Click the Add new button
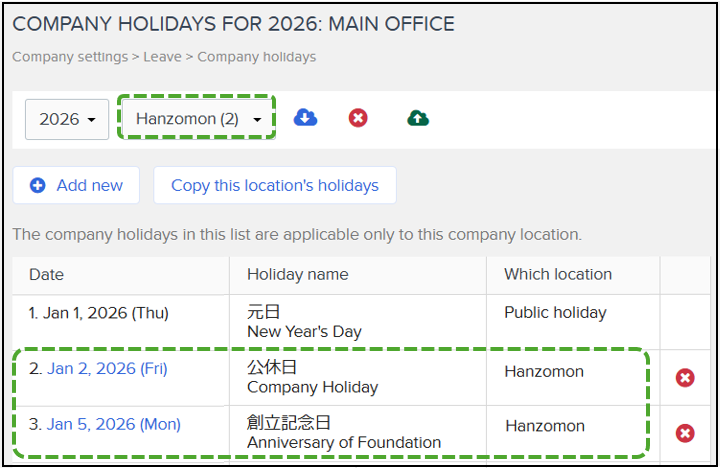The image size is (720, 468). coord(76,185)
